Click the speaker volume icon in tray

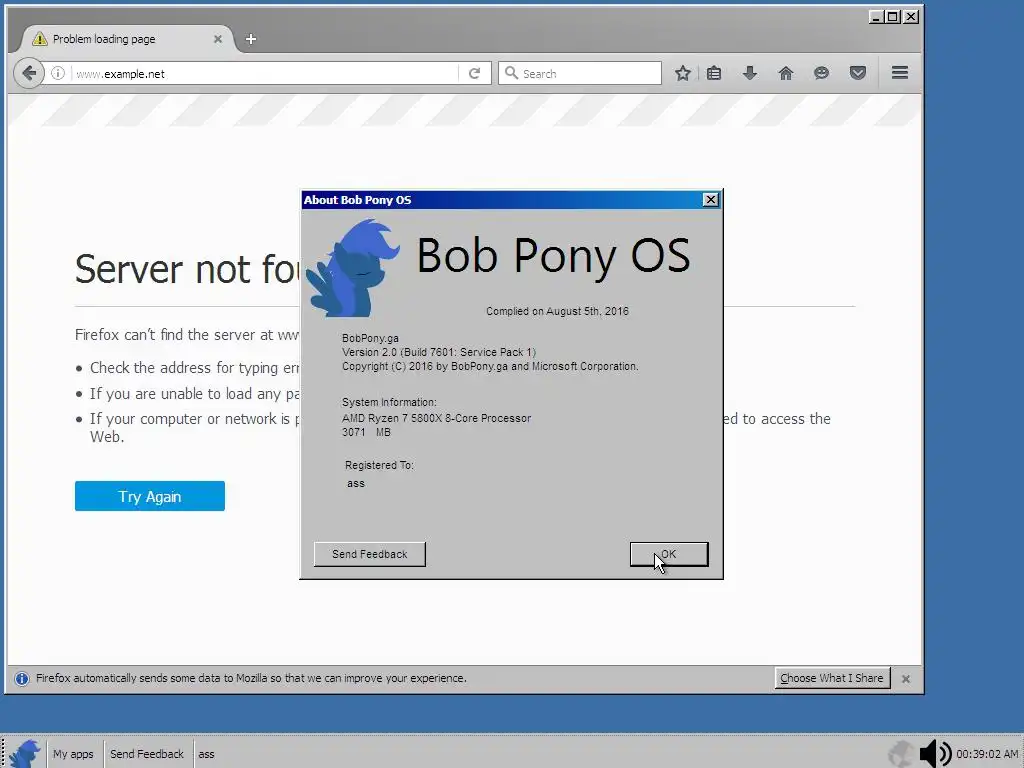(935, 754)
